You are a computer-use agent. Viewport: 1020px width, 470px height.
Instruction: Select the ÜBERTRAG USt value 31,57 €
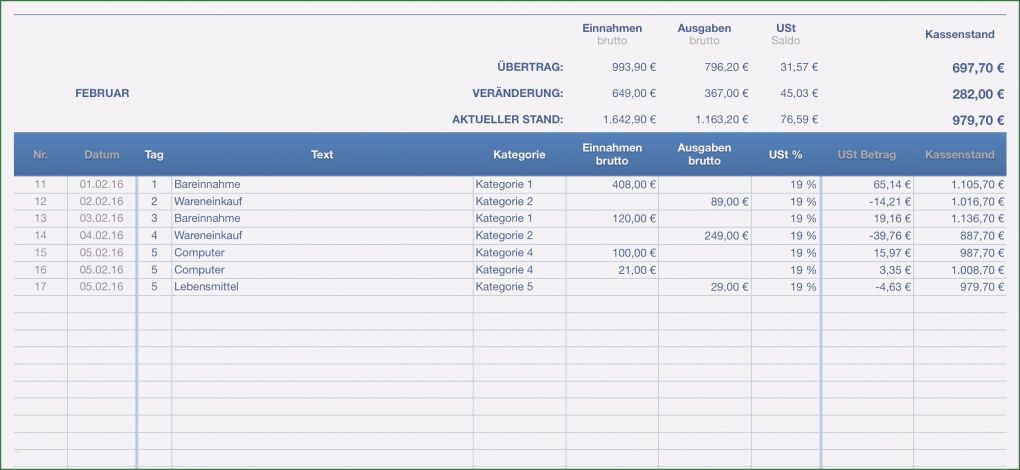(x=798, y=67)
